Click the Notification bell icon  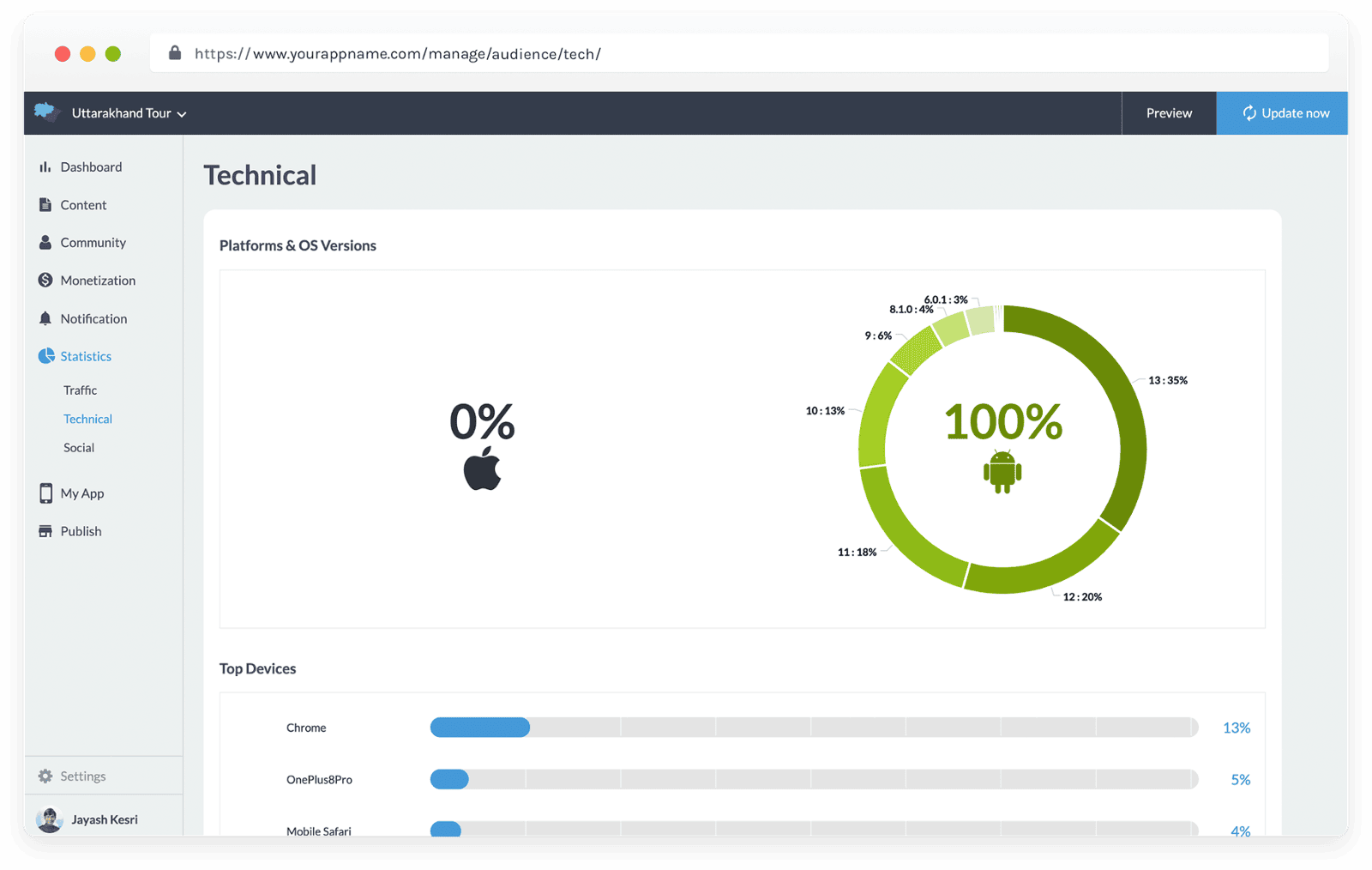[45, 318]
